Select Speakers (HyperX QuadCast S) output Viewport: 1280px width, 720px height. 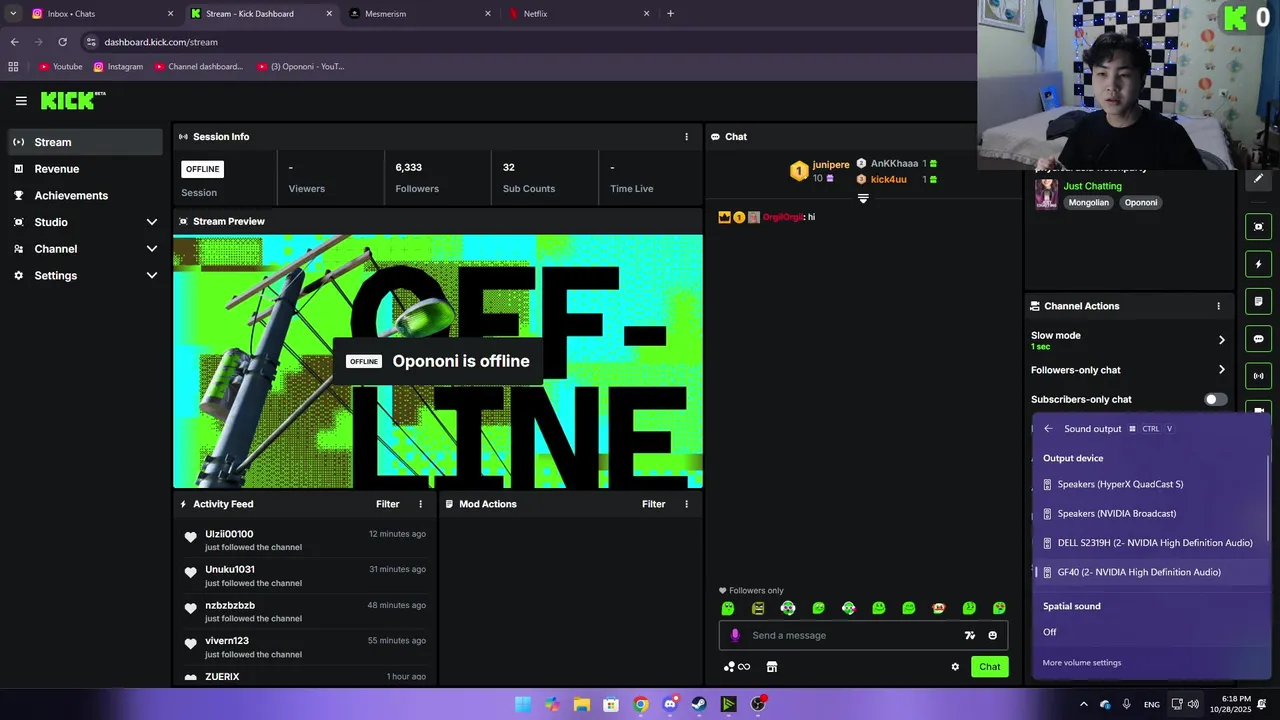tap(1149, 484)
